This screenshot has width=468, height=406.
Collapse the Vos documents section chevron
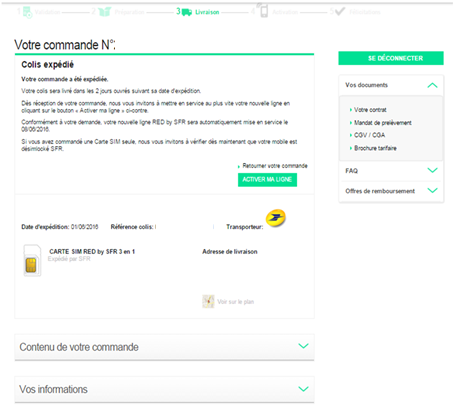point(432,85)
